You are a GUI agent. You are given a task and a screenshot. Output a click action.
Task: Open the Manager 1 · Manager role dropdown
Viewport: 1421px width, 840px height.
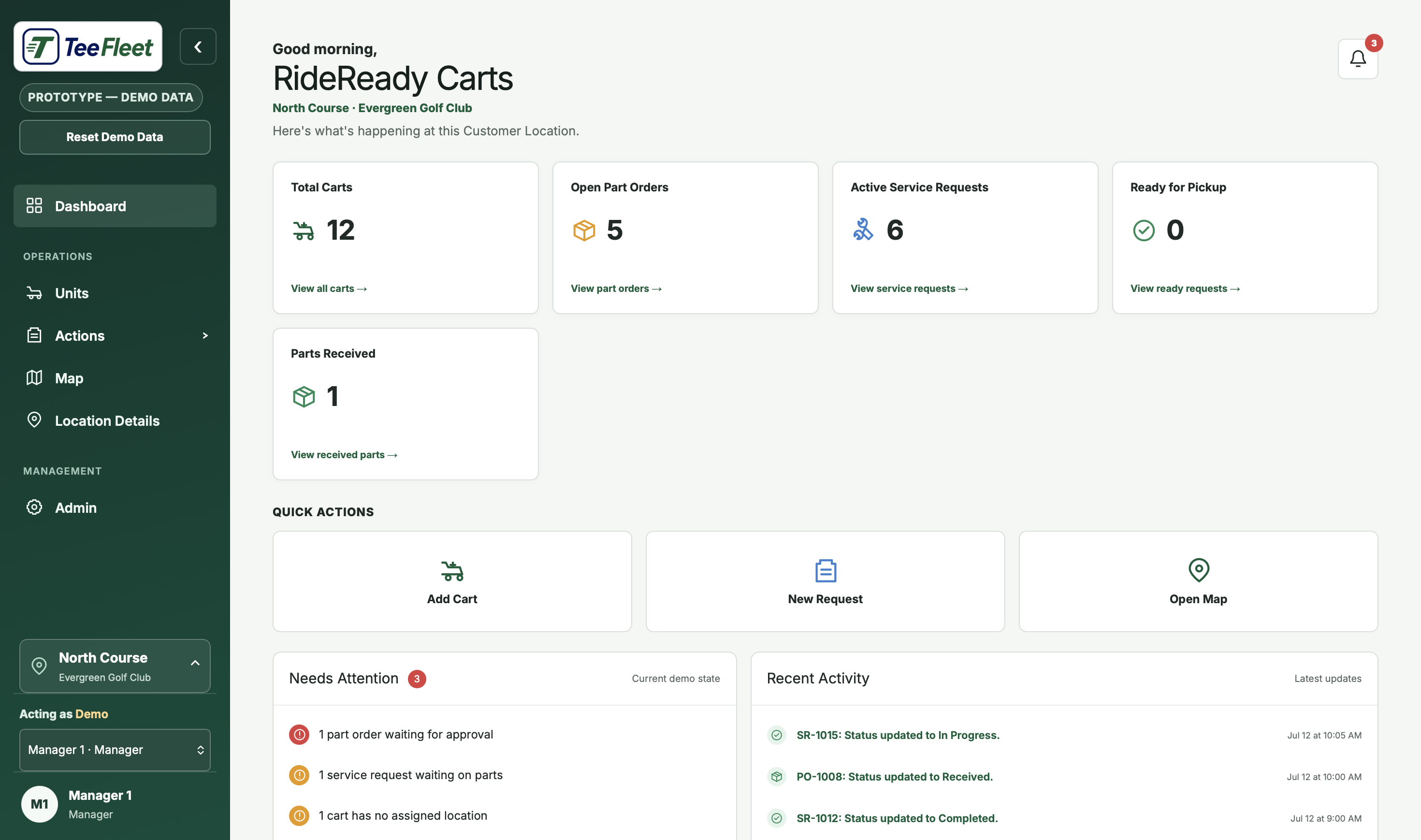point(115,750)
